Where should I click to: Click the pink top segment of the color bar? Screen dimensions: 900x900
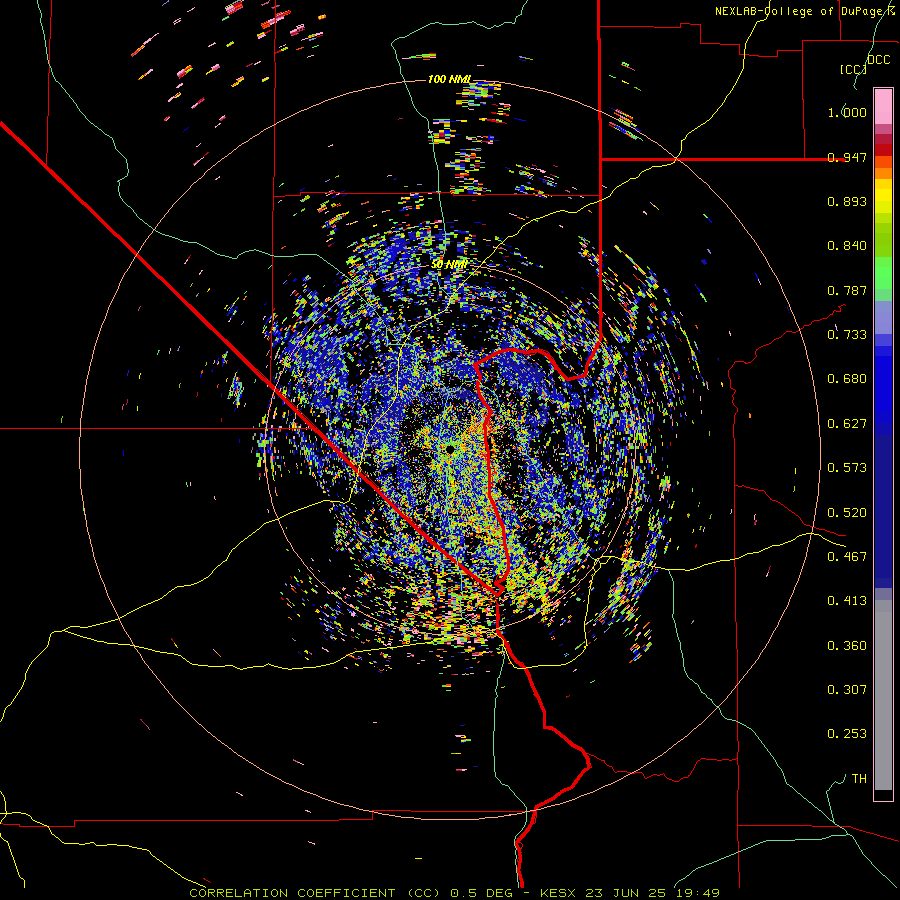click(x=883, y=107)
